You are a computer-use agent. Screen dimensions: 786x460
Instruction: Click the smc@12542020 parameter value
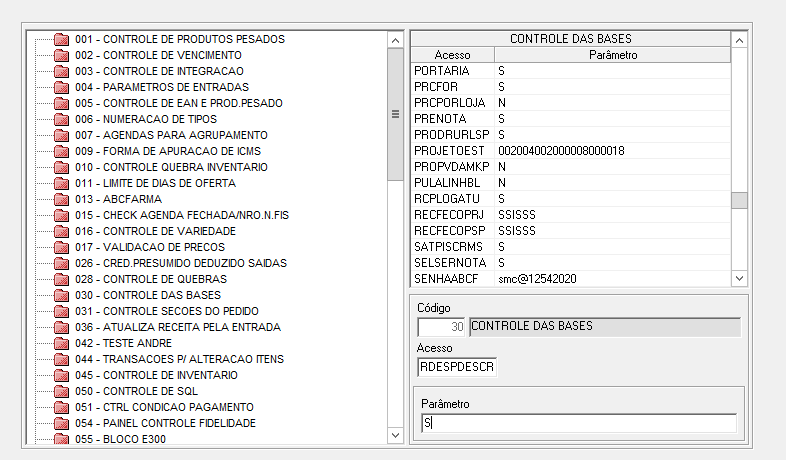tap(537, 279)
